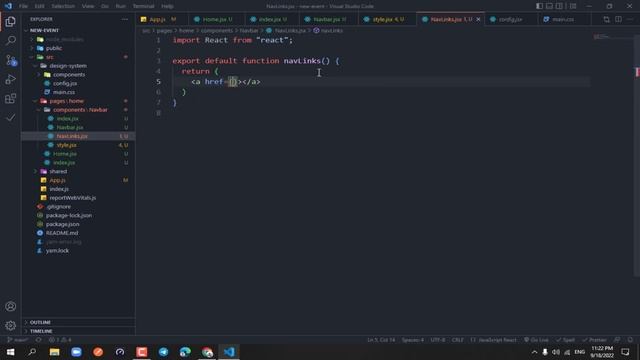The width and height of the screenshot is (640, 360).
Task: Click the open changes icon in editor toolbar
Action: point(607,19)
